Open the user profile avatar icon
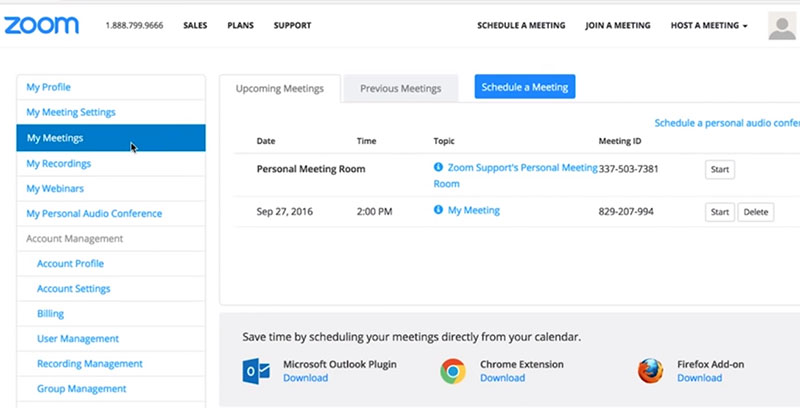Image resolution: width=800 pixels, height=408 pixels. point(782,26)
